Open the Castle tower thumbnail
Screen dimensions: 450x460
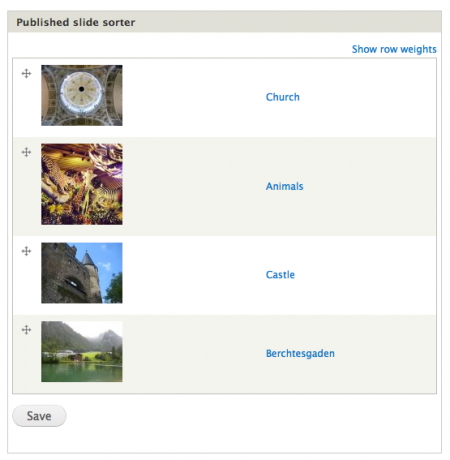tap(82, 273)
